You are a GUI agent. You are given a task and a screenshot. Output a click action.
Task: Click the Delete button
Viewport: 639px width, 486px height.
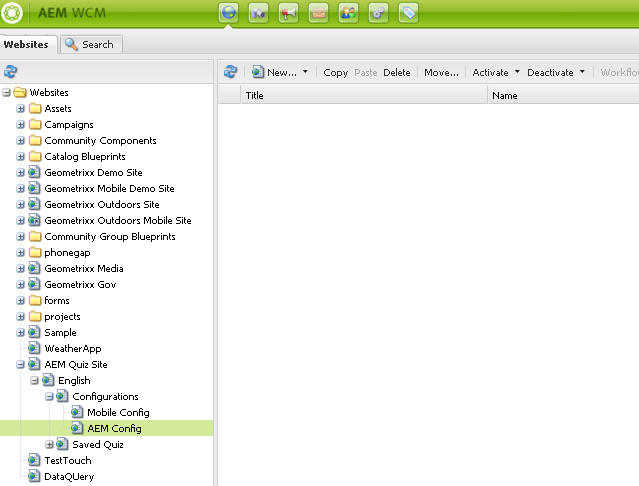(397, 73)
